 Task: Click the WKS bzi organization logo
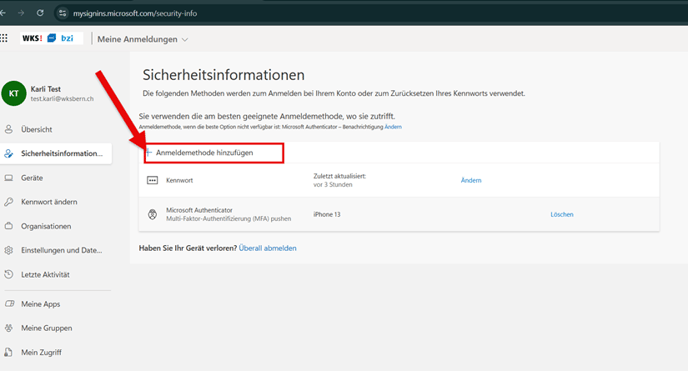coord(51,38)
